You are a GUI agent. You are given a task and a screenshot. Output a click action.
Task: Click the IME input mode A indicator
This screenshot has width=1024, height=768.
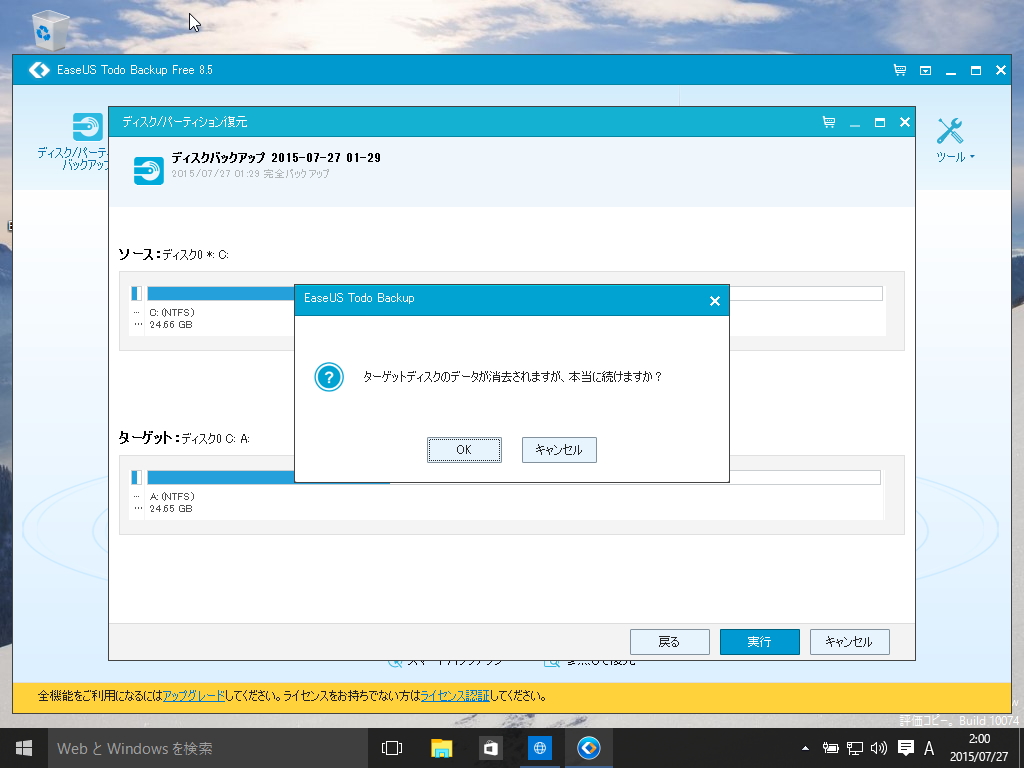pyautogui.click(x=929, y=748)
